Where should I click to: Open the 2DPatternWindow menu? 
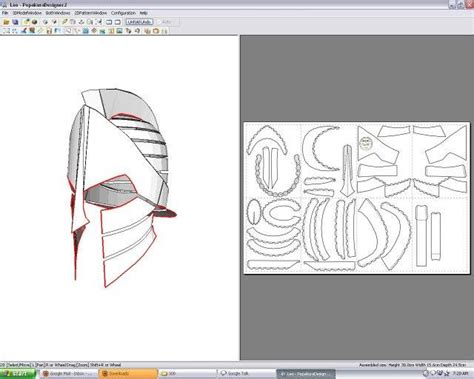(x=91, y=13)
